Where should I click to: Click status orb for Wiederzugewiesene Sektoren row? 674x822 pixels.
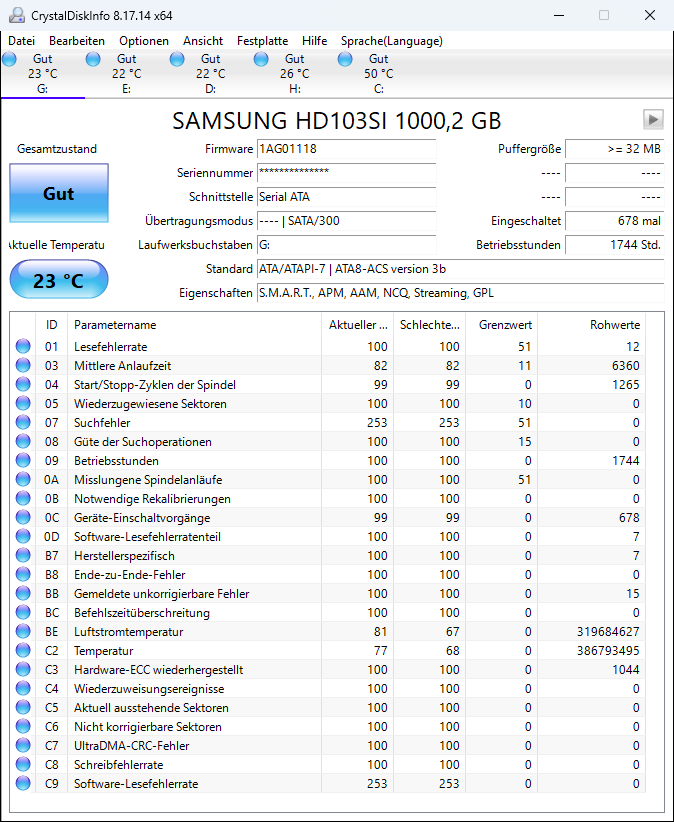click(23, 404)
